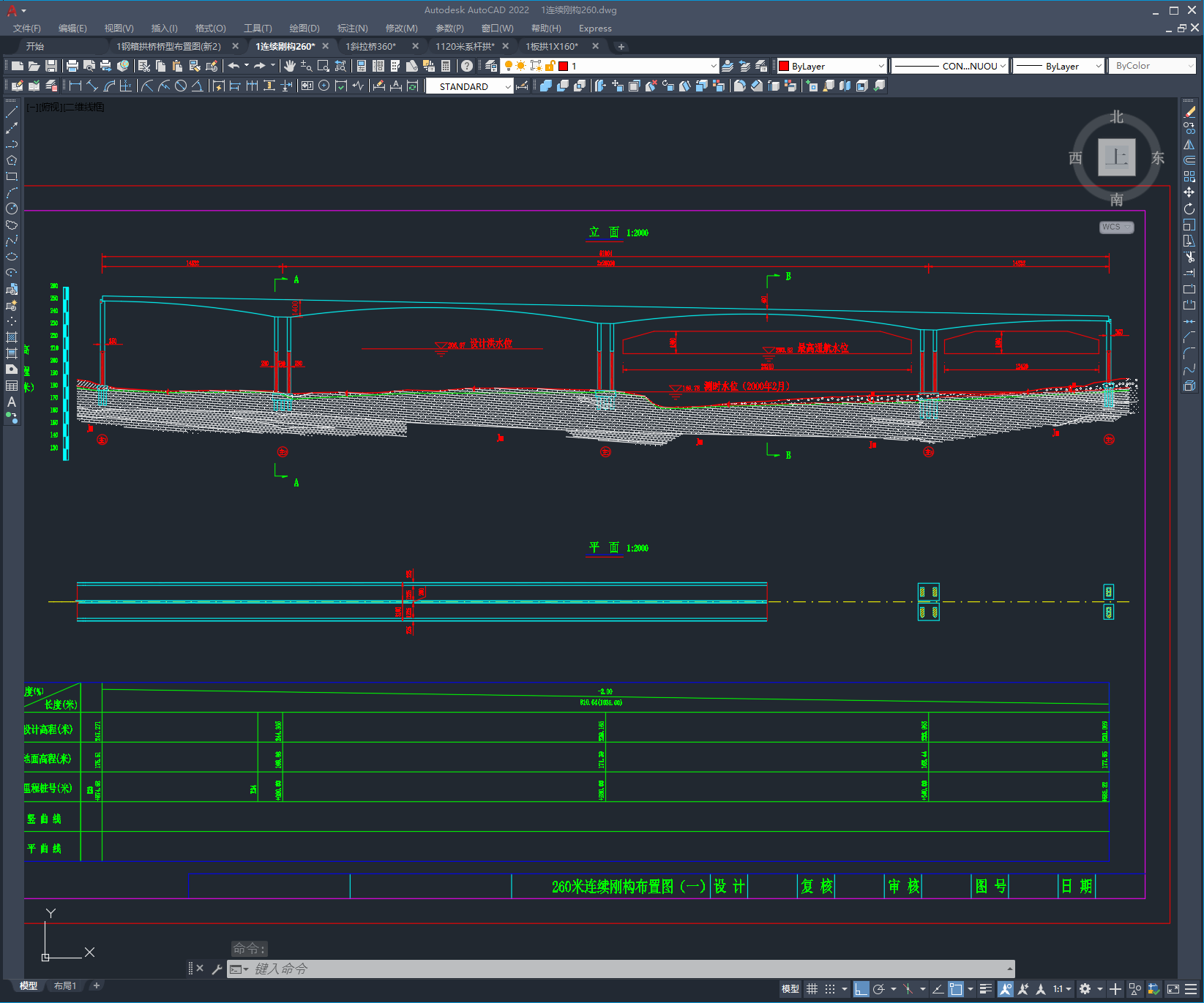Viewport: 1204px width, 1003px height.
Task: Toggle object snap tracking in the status bar
Action: (x=938, y=989)
